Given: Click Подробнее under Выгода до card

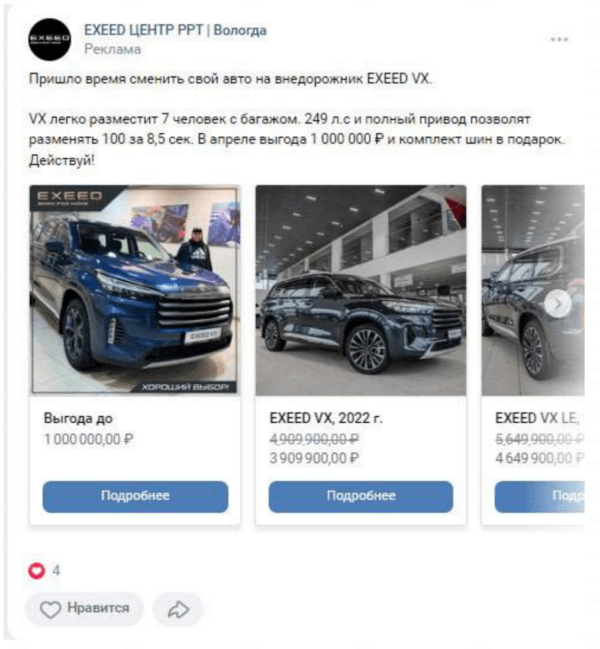Looking at the screenshot, I should coord(135,496).
